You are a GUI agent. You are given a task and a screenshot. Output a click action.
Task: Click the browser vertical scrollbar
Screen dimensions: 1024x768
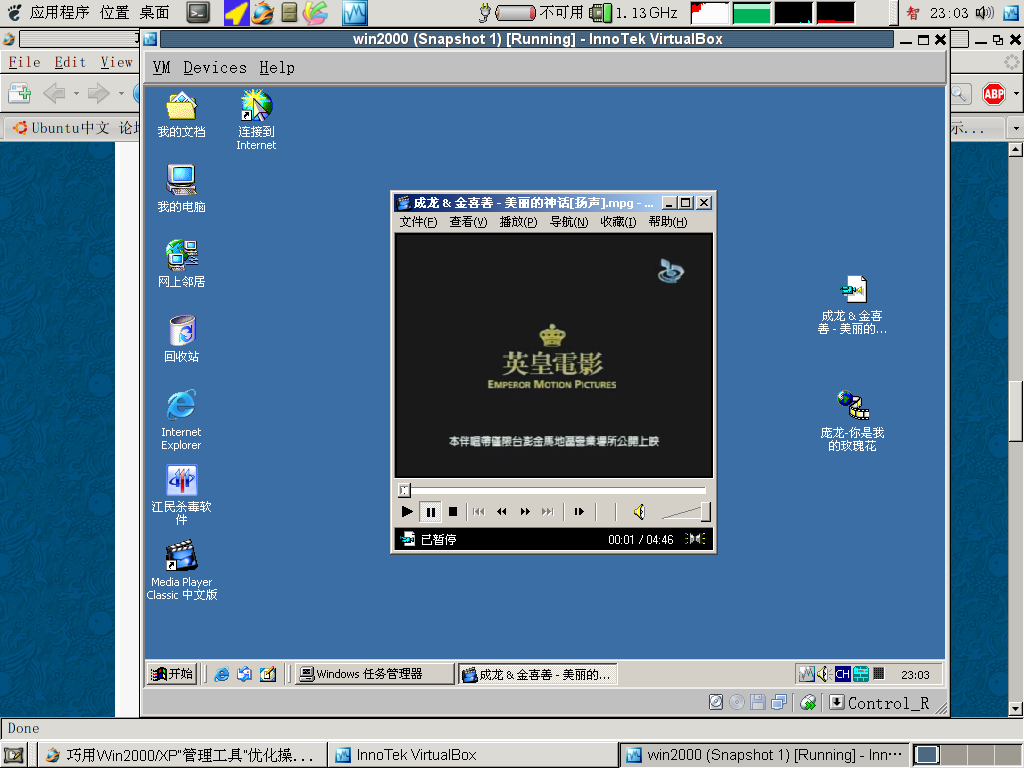click(1016, 411)
